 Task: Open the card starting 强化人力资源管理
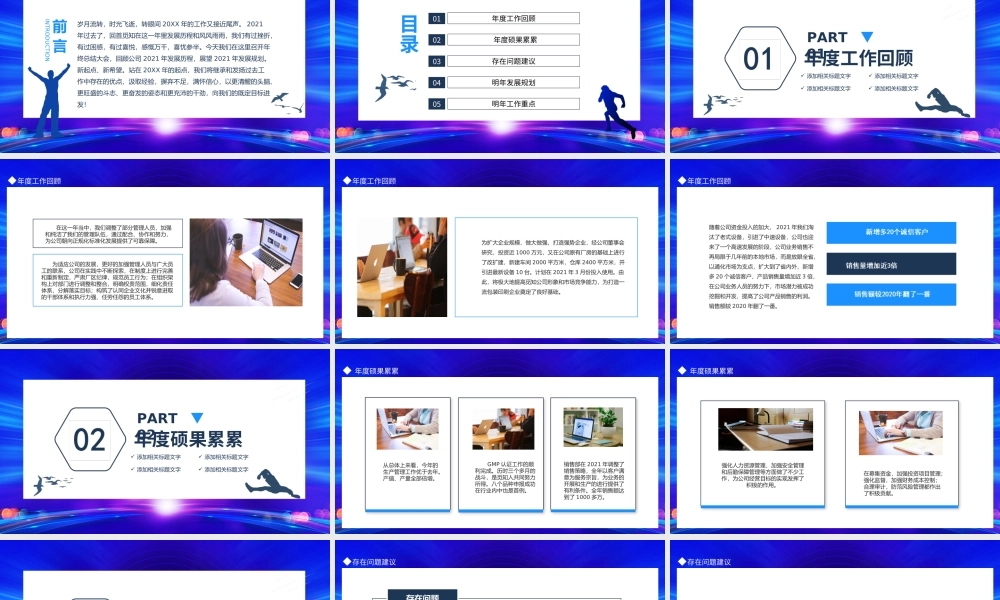[x=762, y=453]
